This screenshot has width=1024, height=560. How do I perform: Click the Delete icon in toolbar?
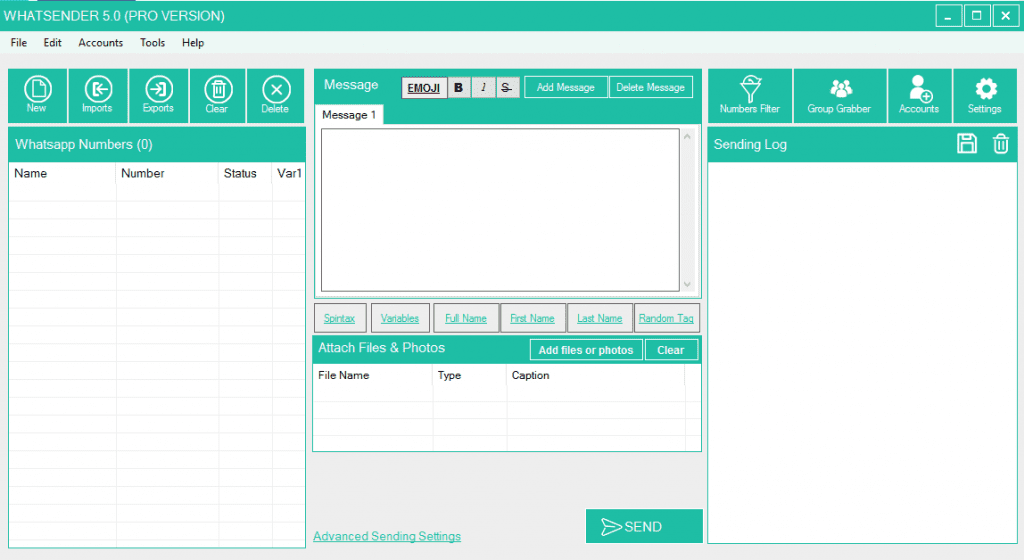coord(275,95)
